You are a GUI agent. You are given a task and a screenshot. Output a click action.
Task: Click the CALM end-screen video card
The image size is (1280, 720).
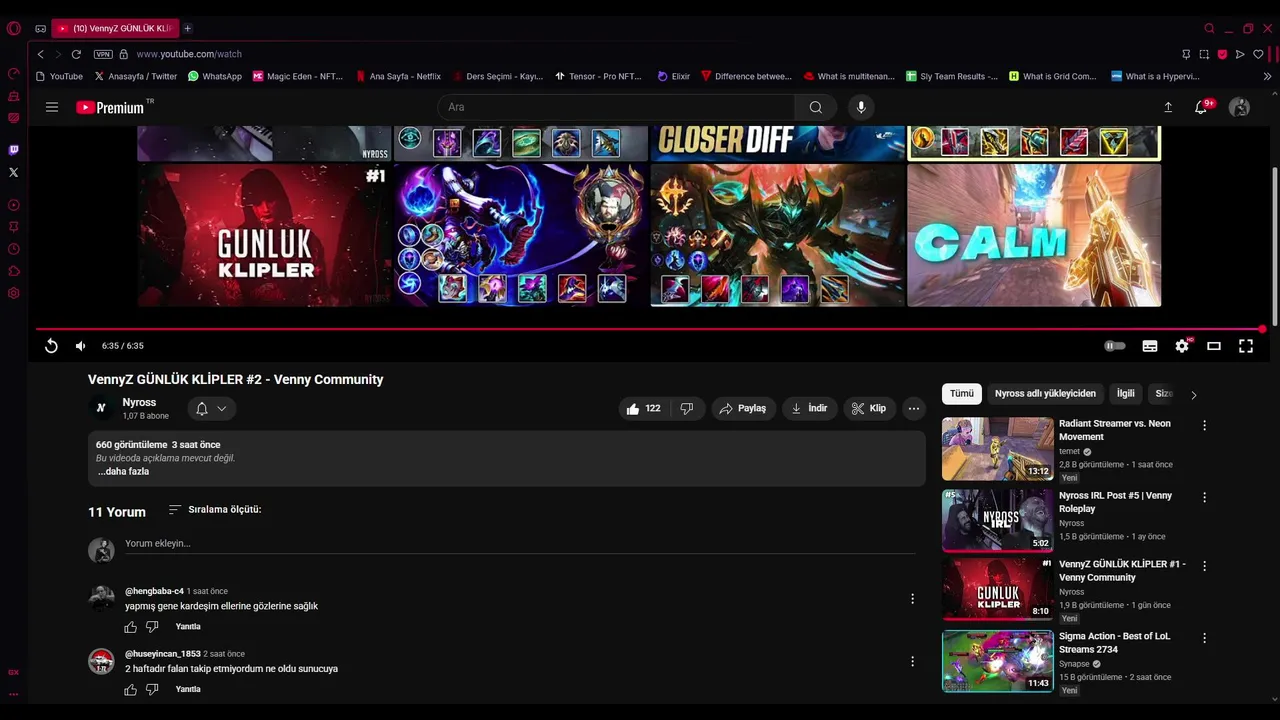1034,235
